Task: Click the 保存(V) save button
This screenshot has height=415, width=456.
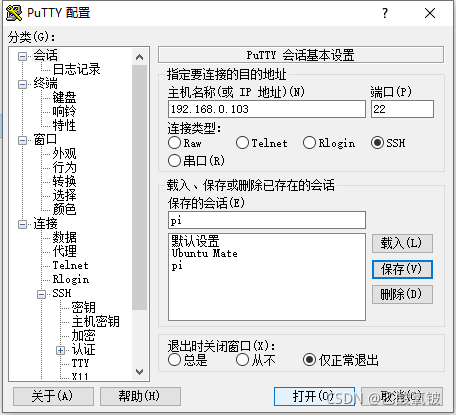Action: 402,269
